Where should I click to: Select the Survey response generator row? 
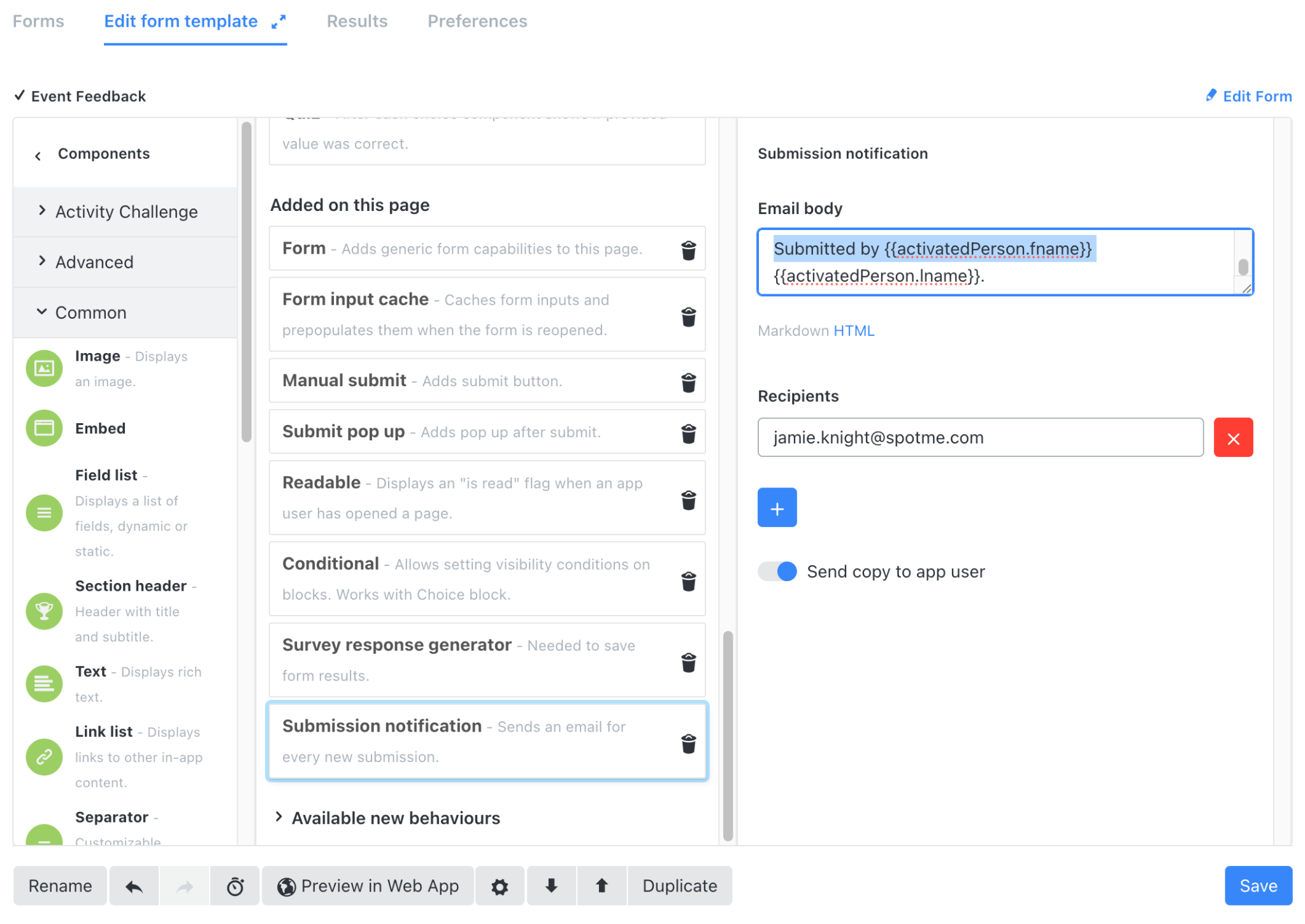tap(487, 660)
